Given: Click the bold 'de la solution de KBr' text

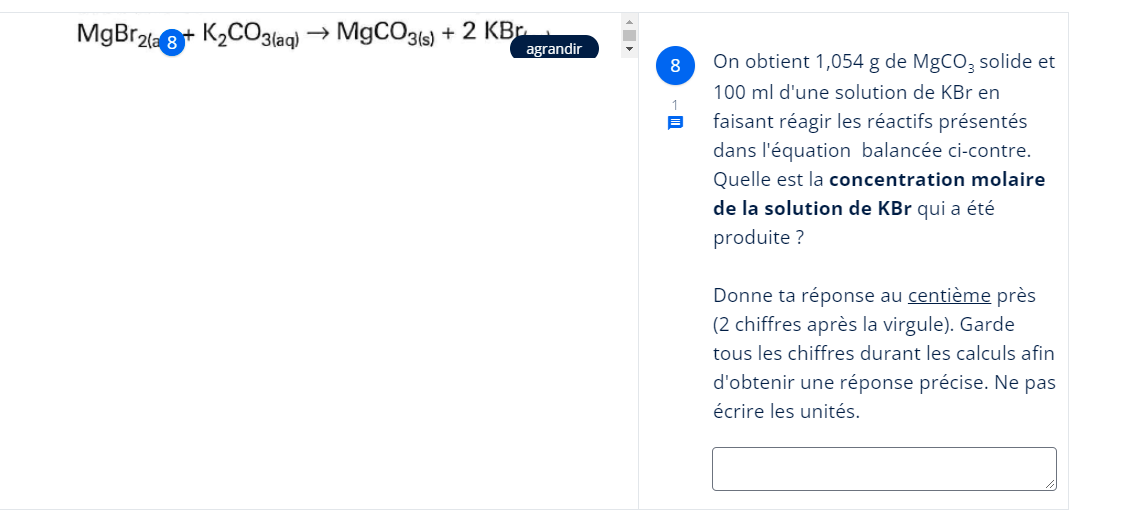Looking at the screenshot, I should coord(812,209).
